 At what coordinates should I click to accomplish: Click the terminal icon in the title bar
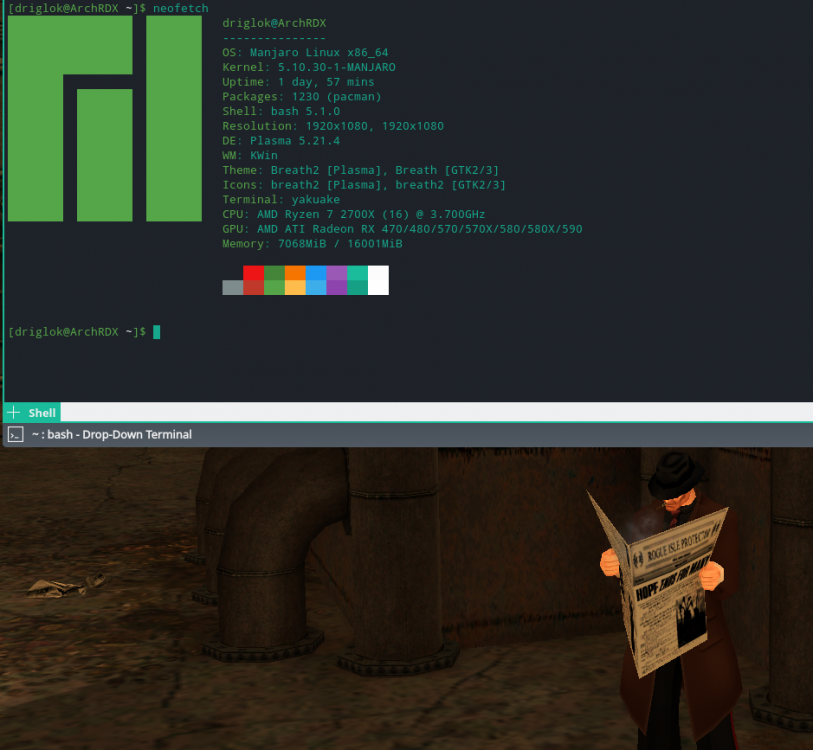(x=15, y=434)
